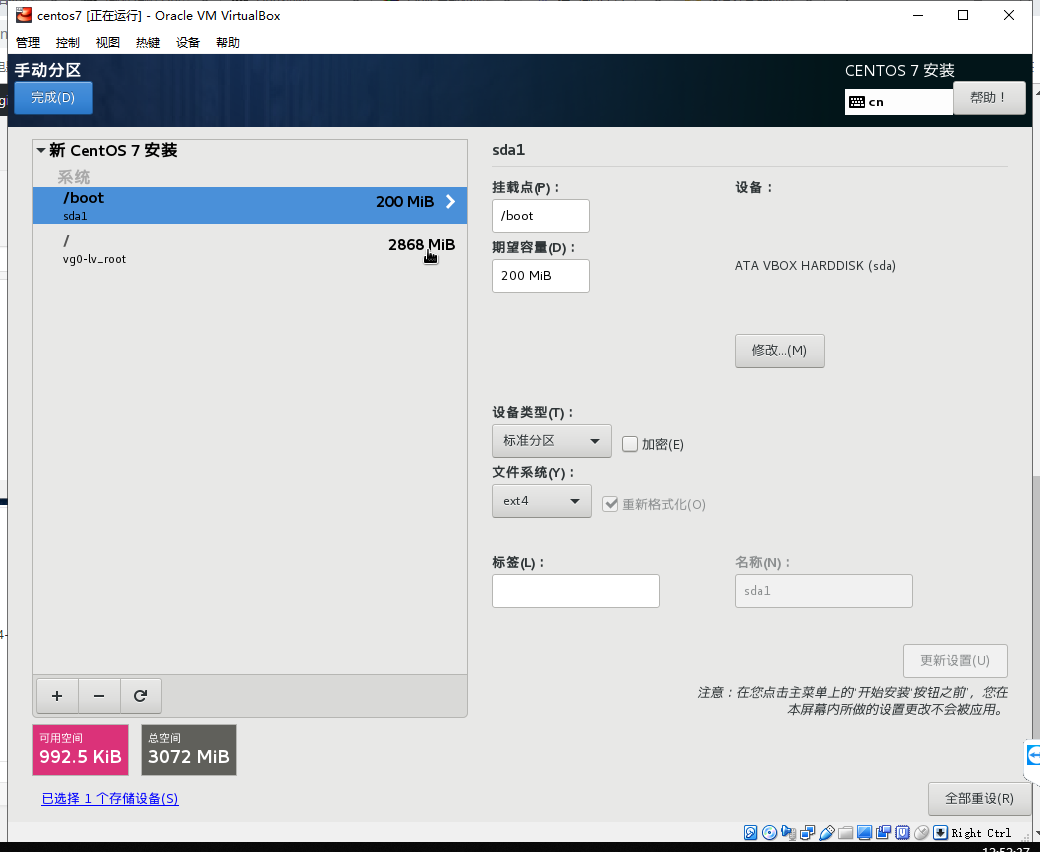Click the 帮助！ help button
This screenshot has width=1040, height=852.
989,97
